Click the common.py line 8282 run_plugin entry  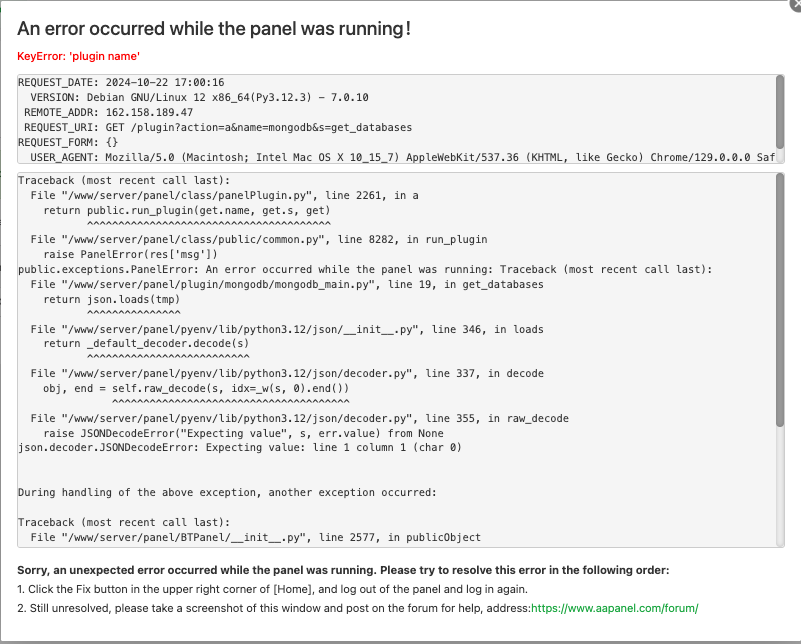[258, 240]
